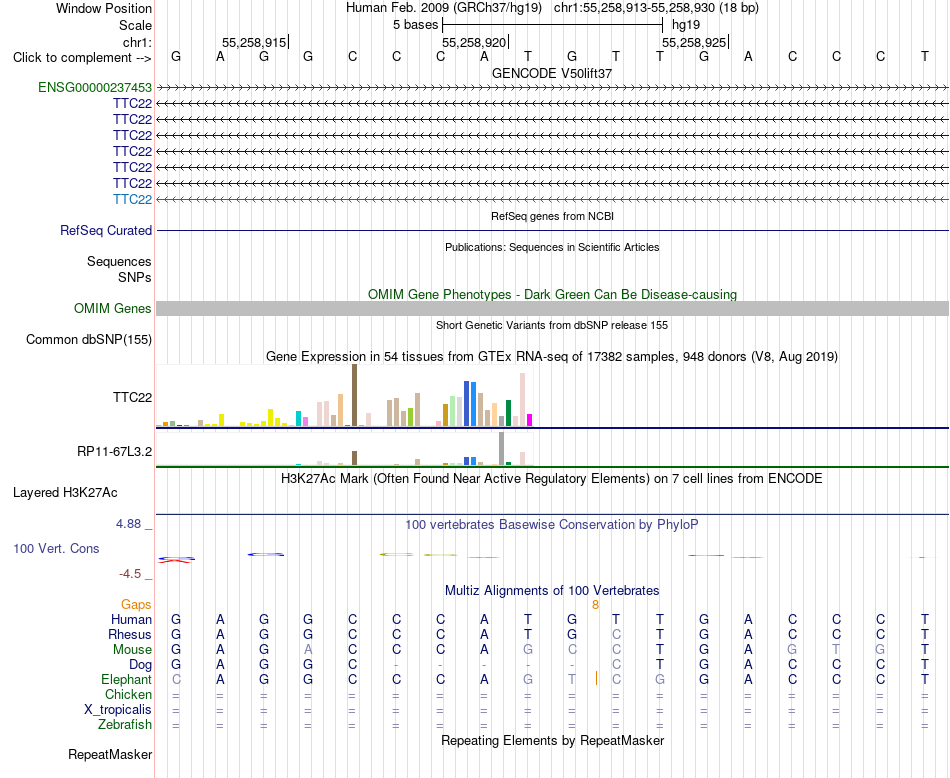Click the 55,258,915 position marker
The height and width of the screenshot is (778, 950).
point(254,42)
